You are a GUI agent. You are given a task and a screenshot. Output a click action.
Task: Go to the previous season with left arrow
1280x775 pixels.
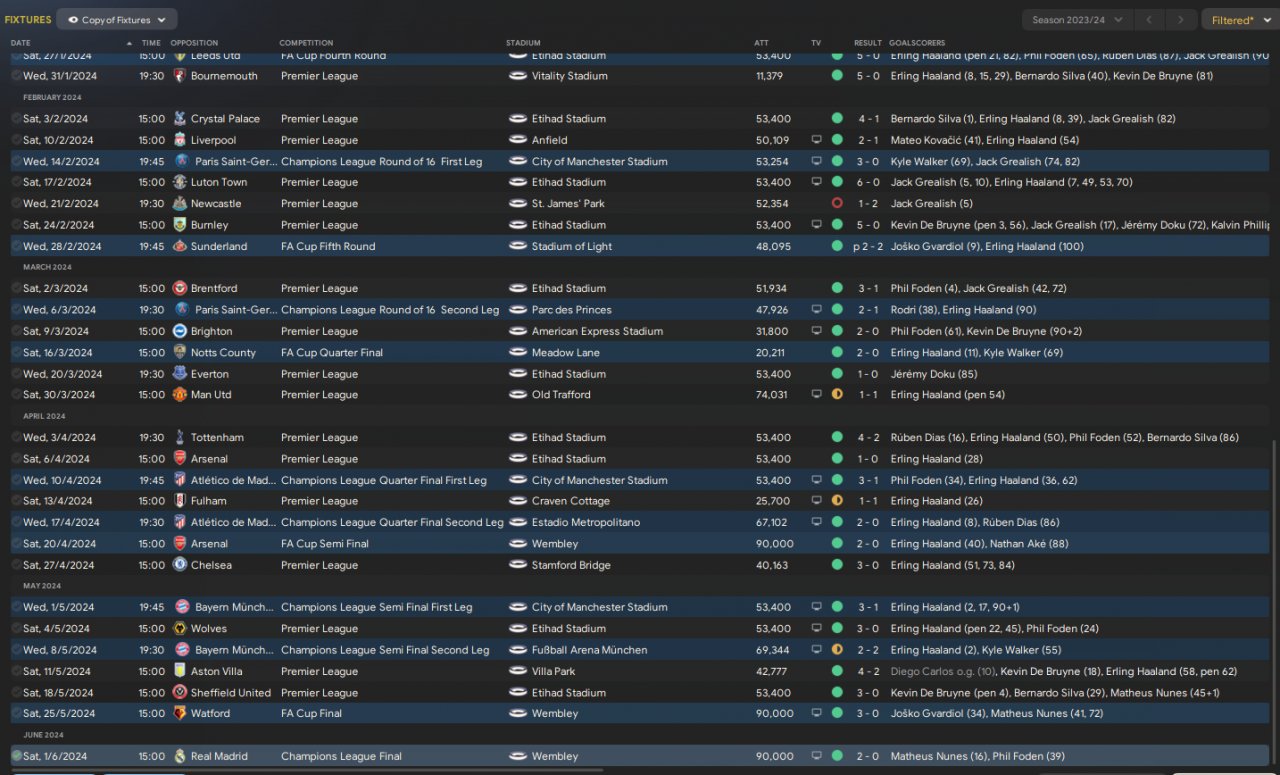click(1151, 20)
